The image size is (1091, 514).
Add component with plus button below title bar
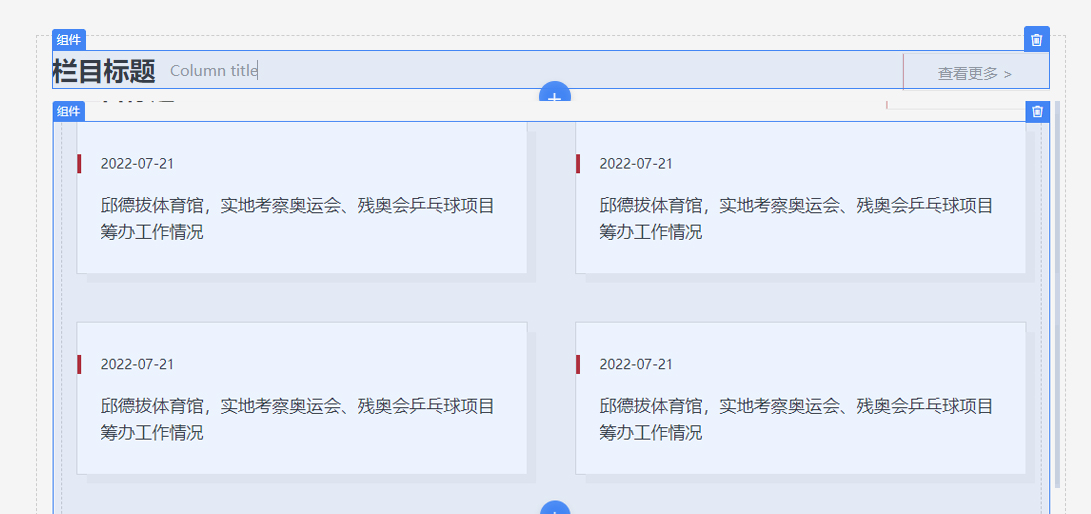pyautogui.click(x=554, y=92)
